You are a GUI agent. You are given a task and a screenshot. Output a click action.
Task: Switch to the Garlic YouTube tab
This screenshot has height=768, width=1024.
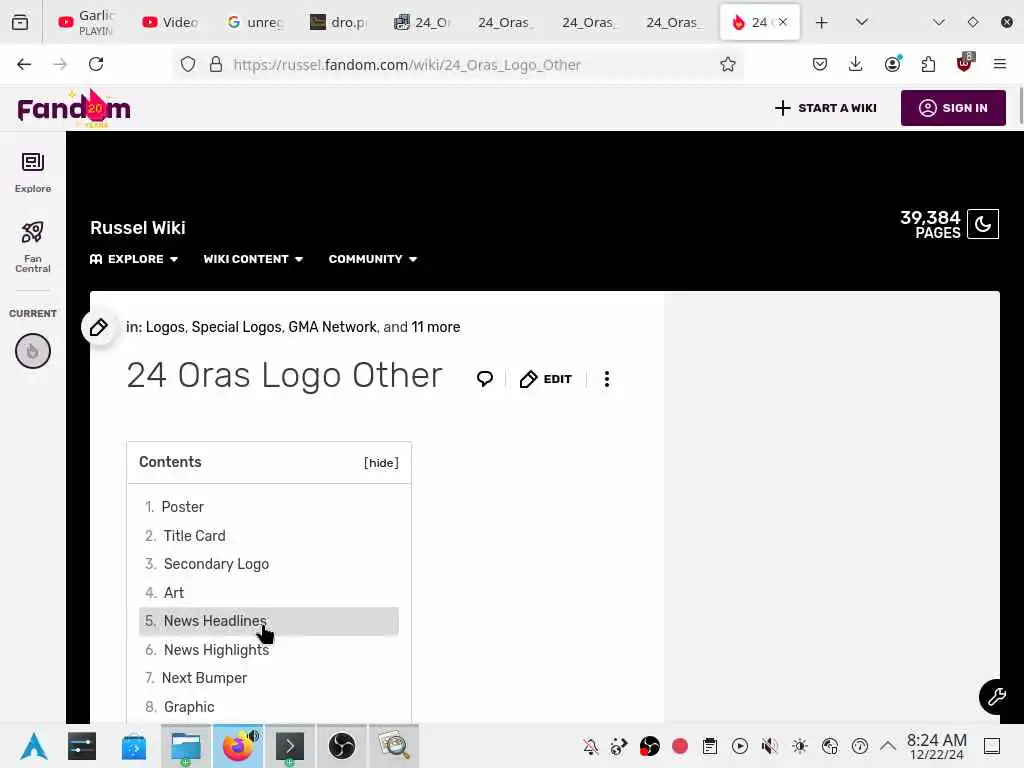(86, 22)
